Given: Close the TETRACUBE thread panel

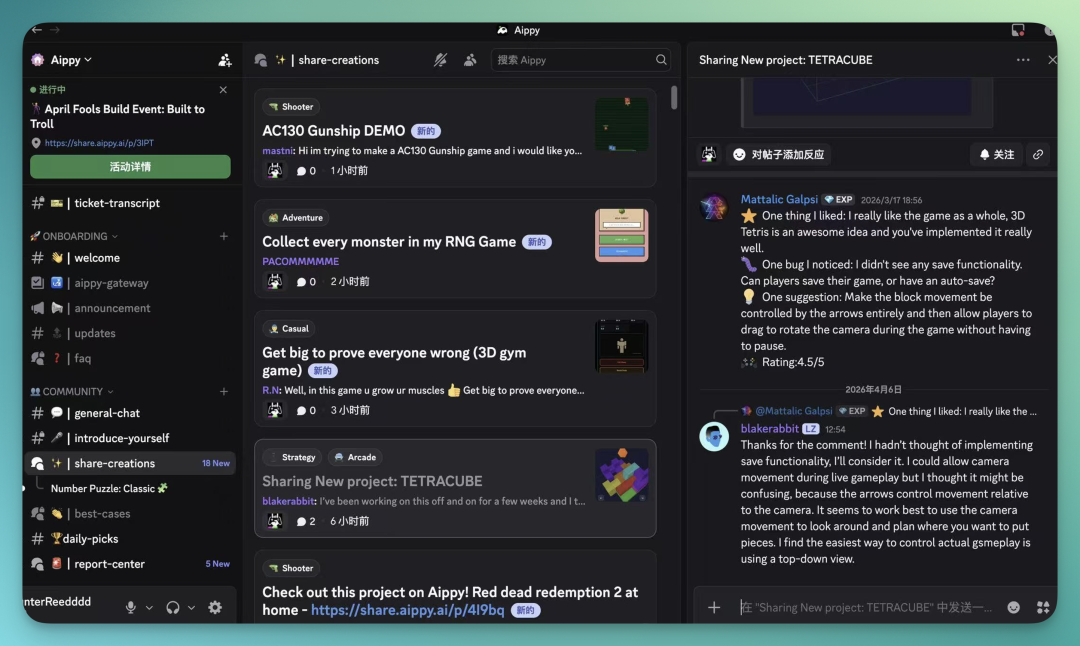Looking at the screenshot, I should pos(1052,60).
